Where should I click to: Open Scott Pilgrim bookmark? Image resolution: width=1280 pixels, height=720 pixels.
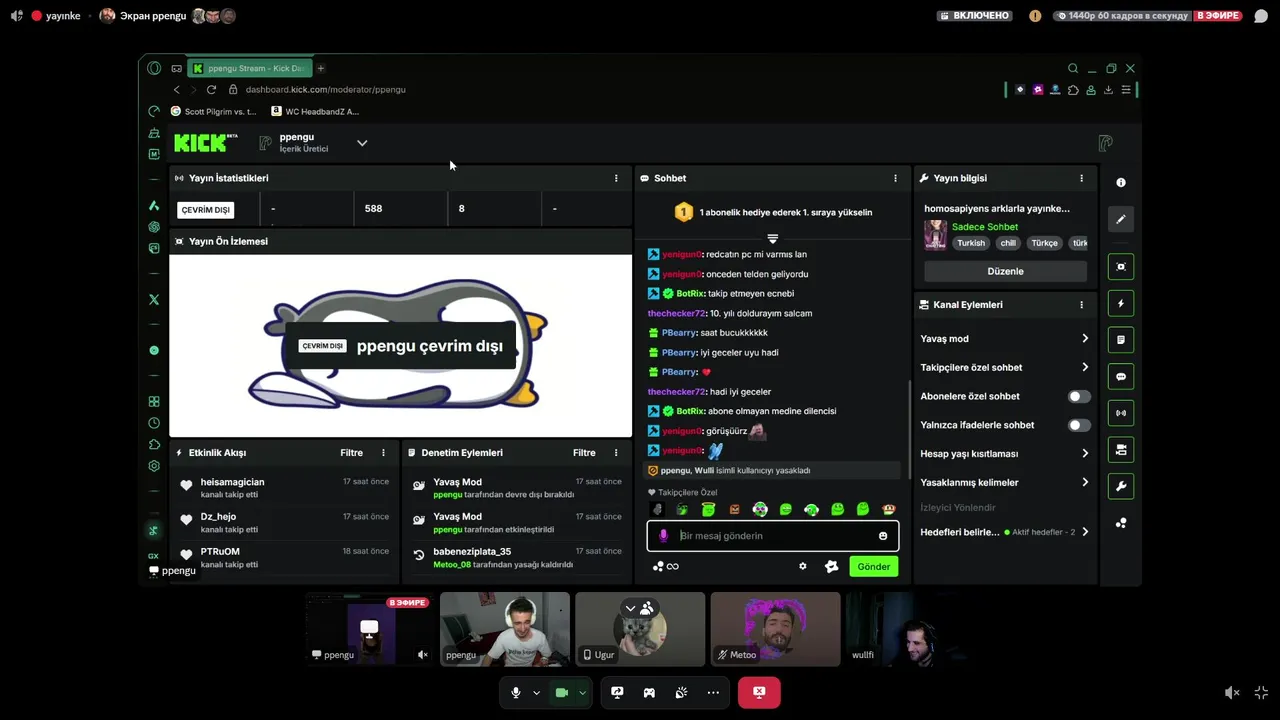(x=214, y=112)
